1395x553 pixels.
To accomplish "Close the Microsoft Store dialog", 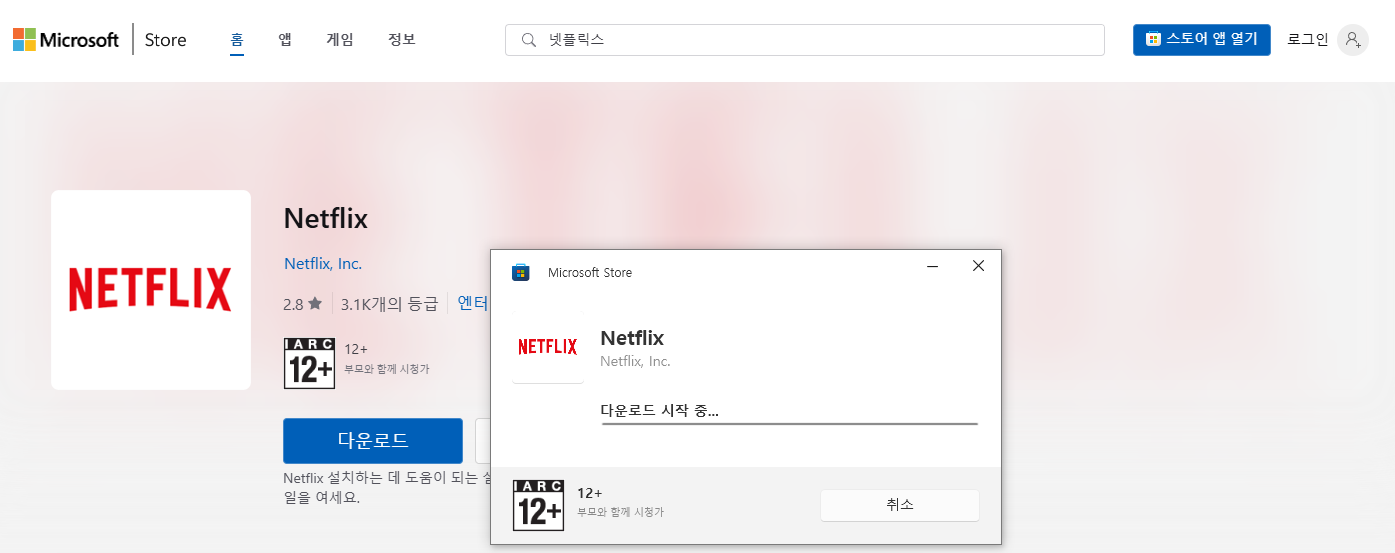I will (x=978, y=266).
